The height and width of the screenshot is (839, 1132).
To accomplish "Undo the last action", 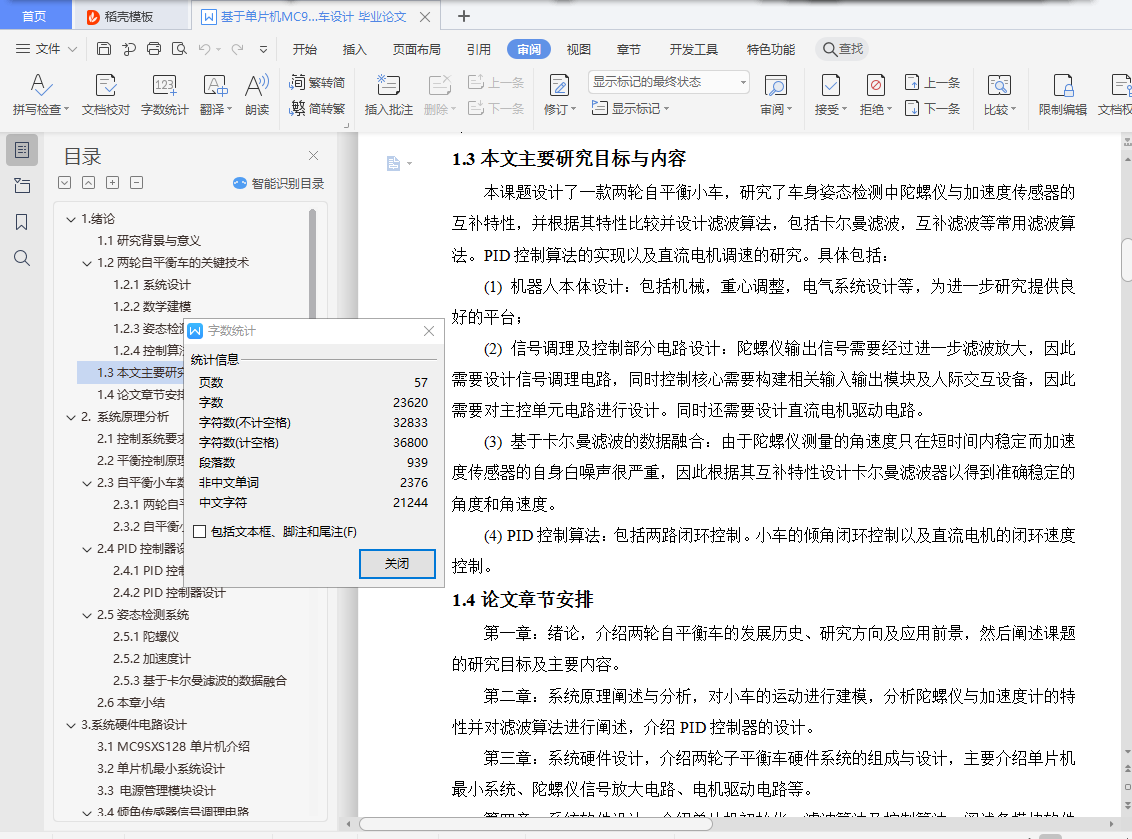I will (x=205, y=49).
